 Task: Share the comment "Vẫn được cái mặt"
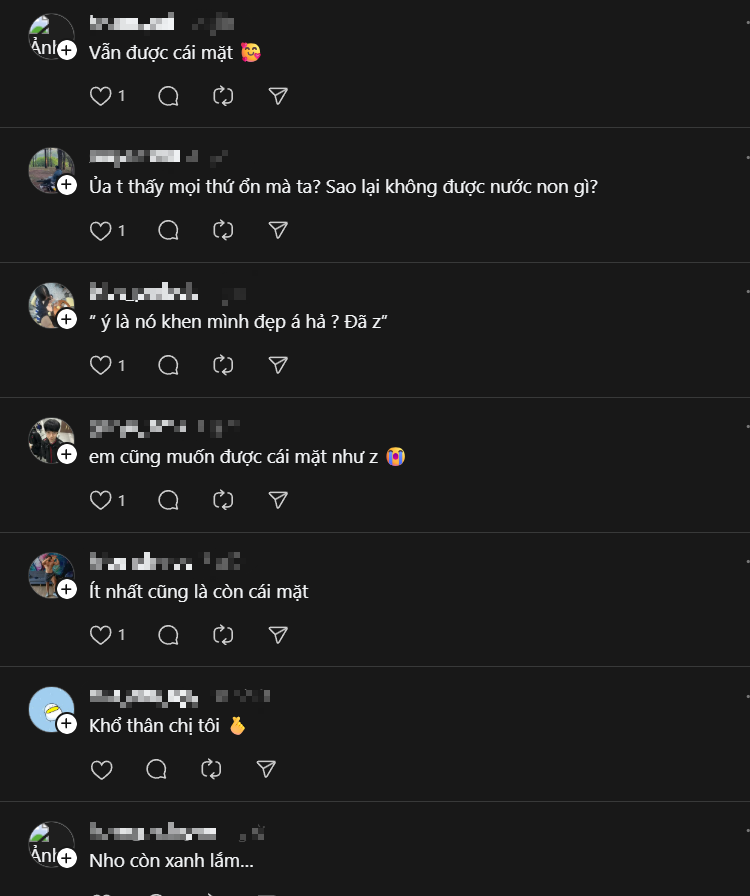pyautogui.click(x=278, y=96)
